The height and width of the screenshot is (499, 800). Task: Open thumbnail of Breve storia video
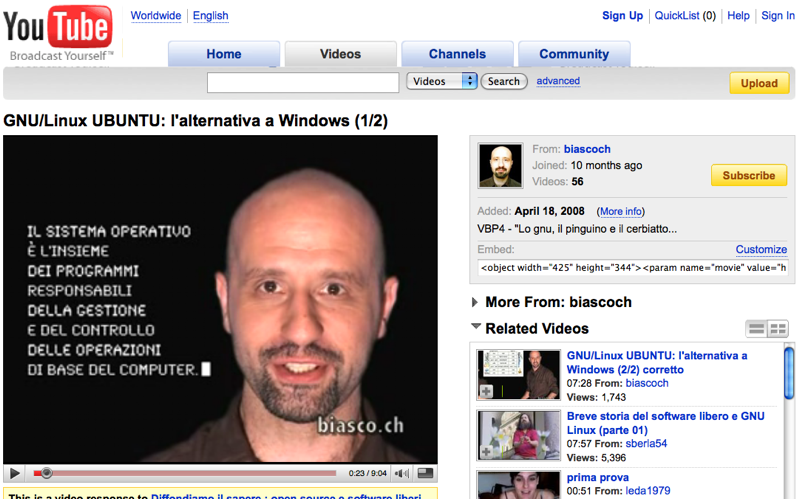point(518,435)
